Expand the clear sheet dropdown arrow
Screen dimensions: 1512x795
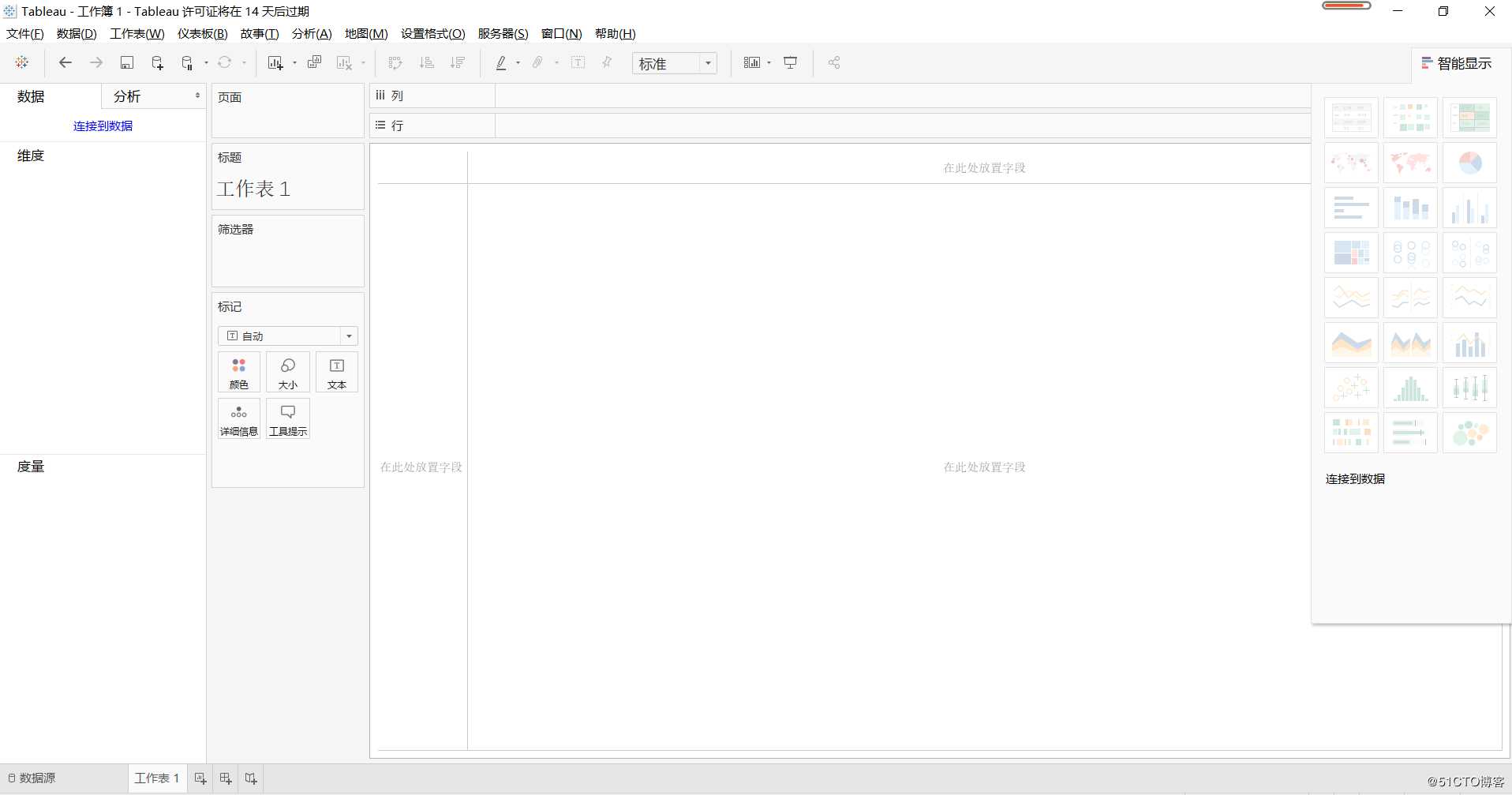click(363, 63)
